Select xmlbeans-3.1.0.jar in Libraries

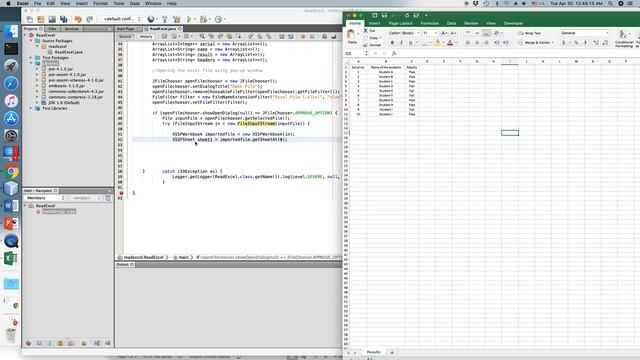tap(67, 86)
